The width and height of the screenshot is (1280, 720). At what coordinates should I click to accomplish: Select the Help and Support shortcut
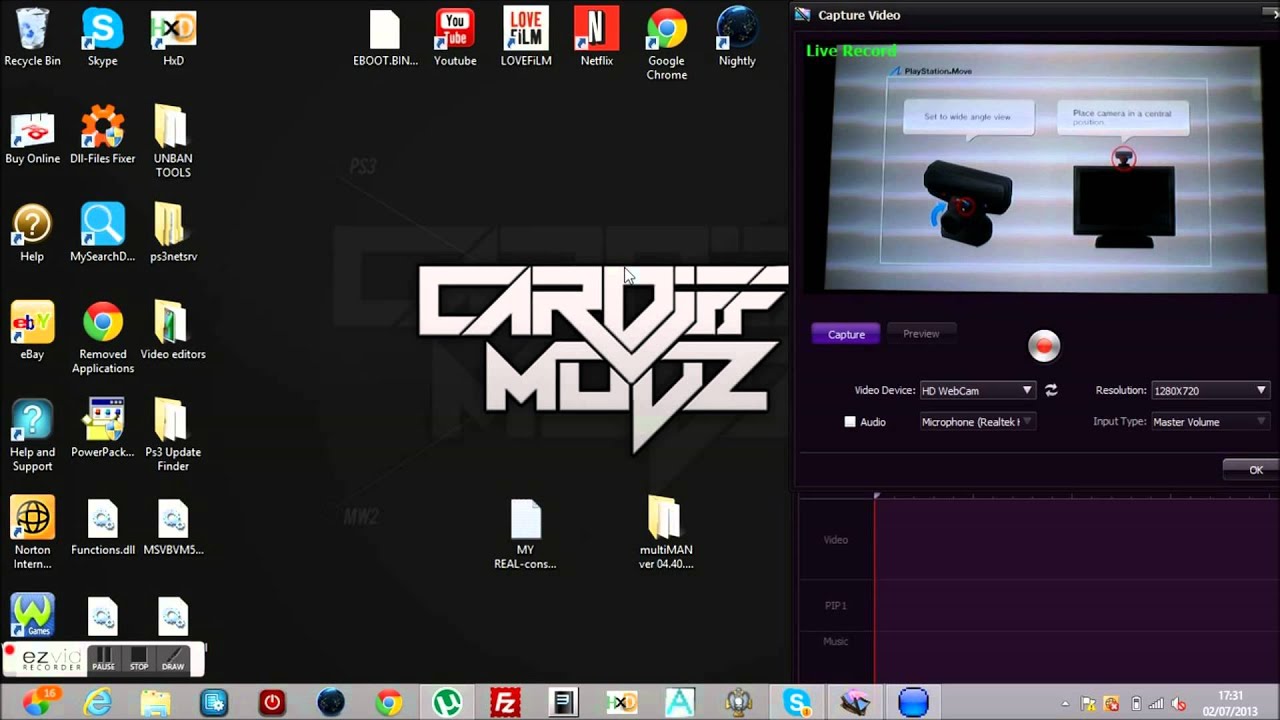tap(32, 436)
